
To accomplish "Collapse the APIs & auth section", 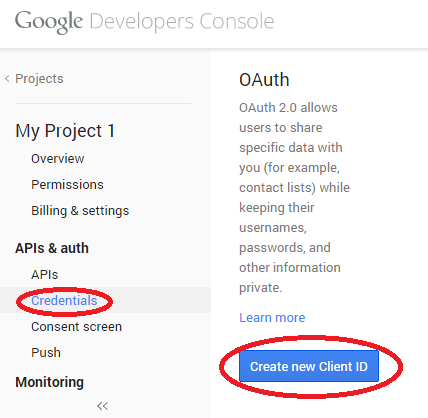I will (x=52, y=248).
